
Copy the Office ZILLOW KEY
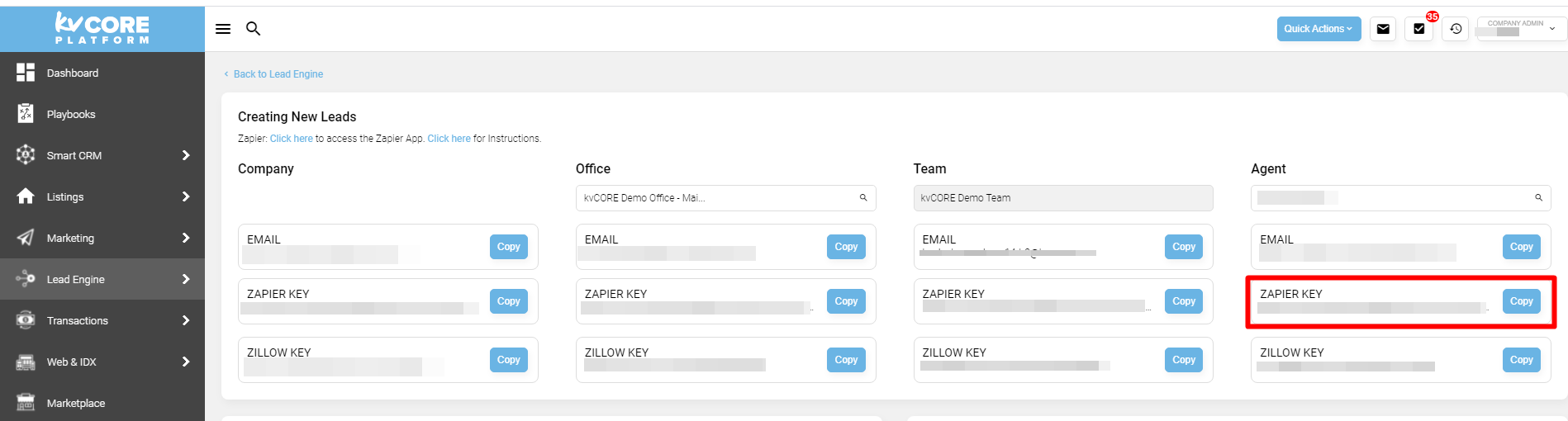point(846,360)
